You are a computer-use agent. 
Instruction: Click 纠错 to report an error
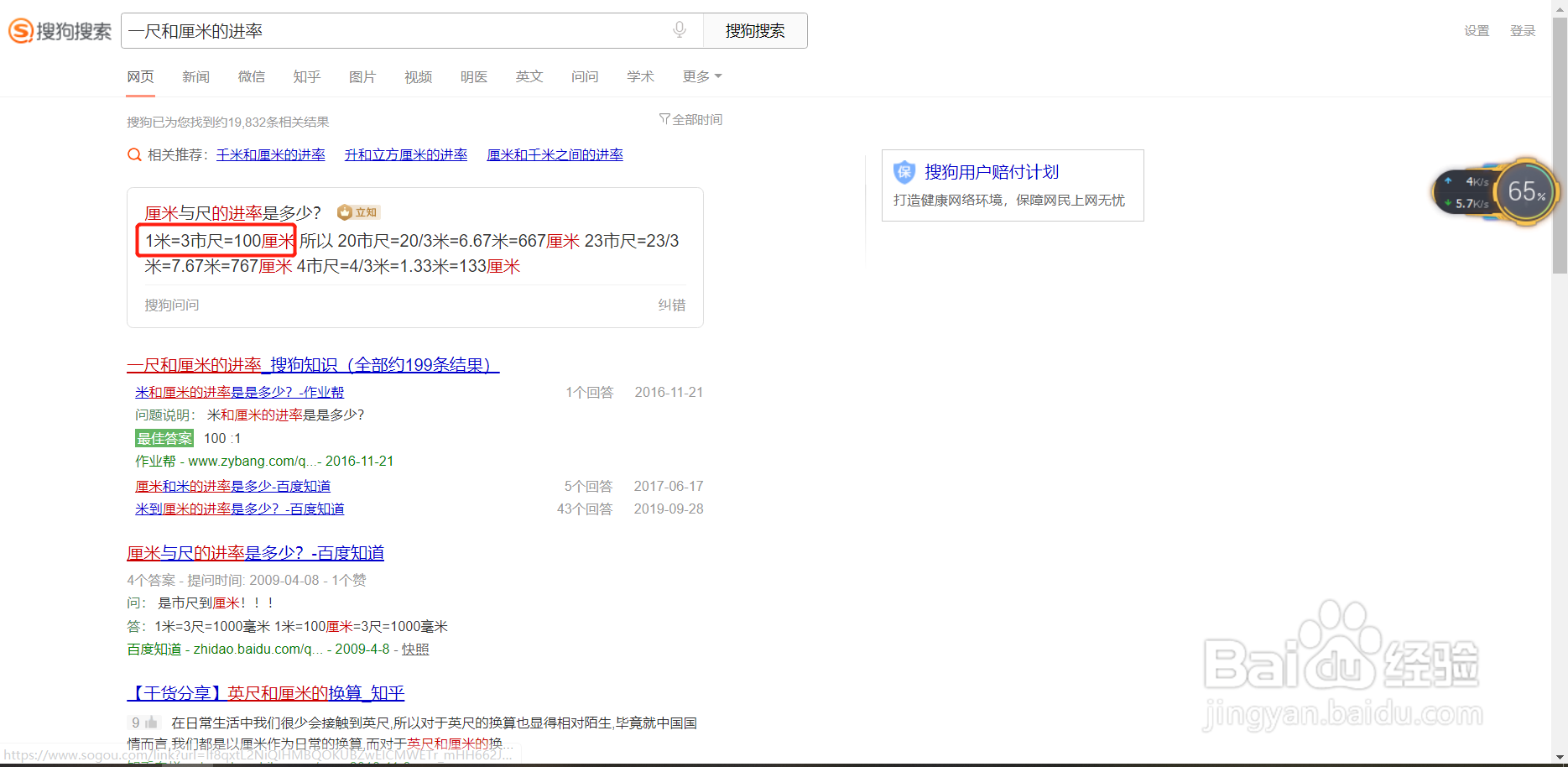click(672, 305)
